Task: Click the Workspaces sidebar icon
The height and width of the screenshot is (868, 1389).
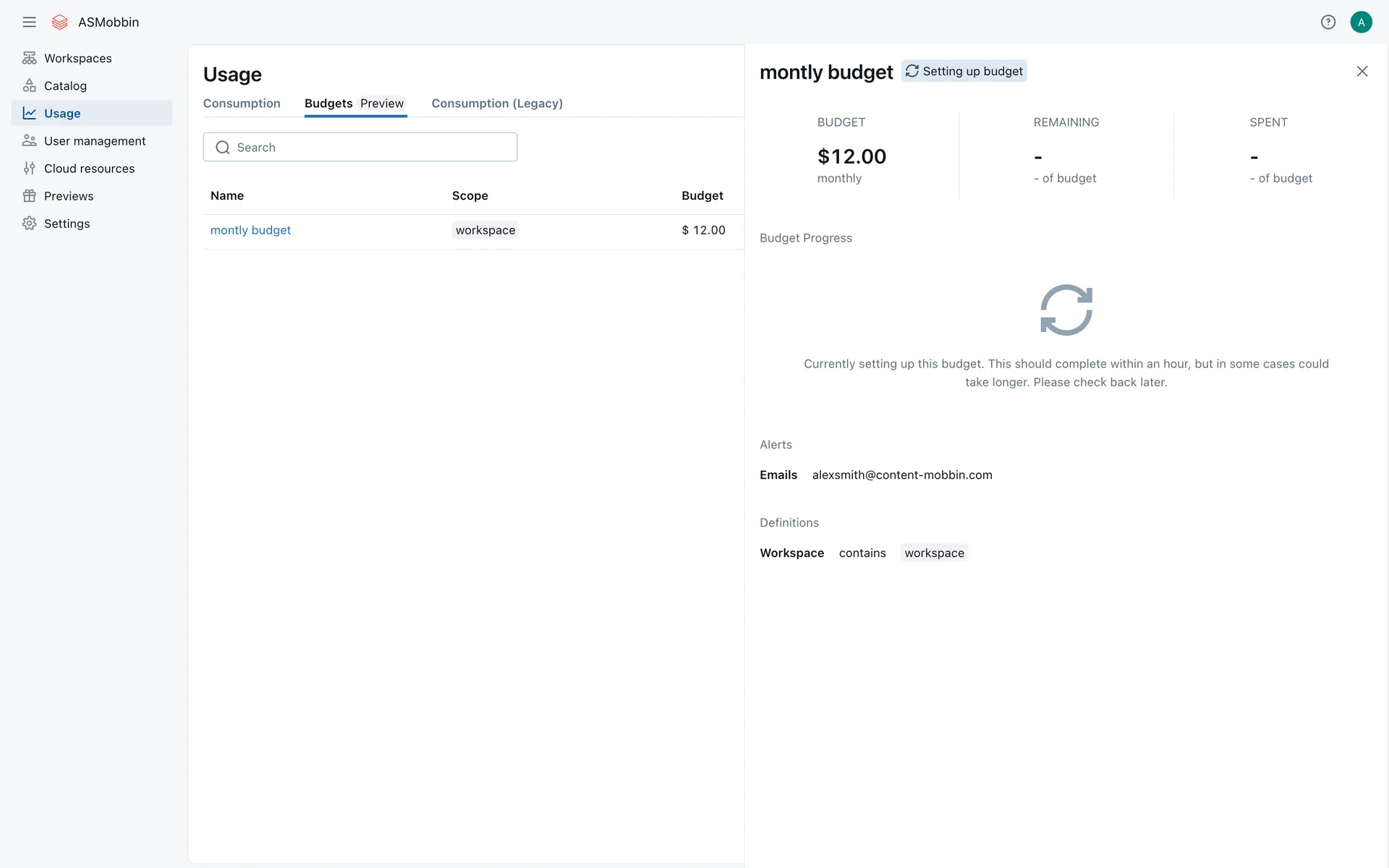Action: pyautogui.click(x=29, y=58)
